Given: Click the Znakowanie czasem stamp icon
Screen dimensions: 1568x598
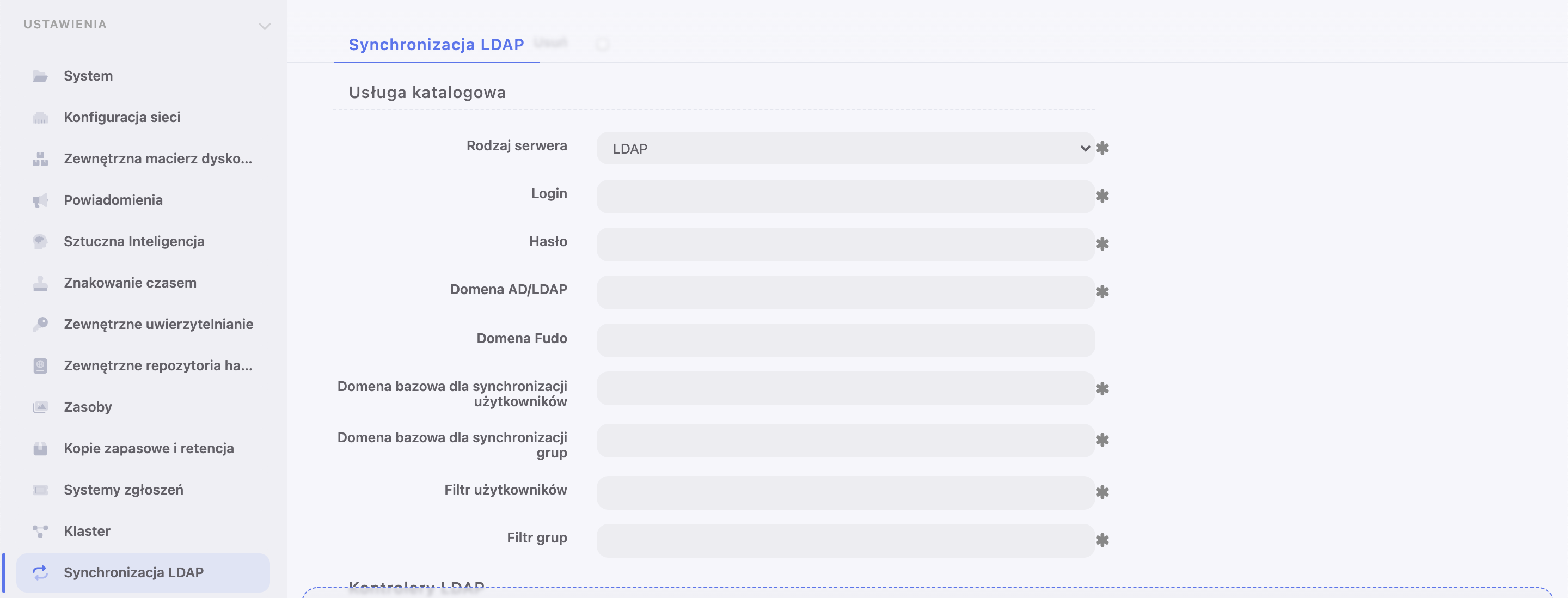Looking at the screenshot, I should point(40,283).
